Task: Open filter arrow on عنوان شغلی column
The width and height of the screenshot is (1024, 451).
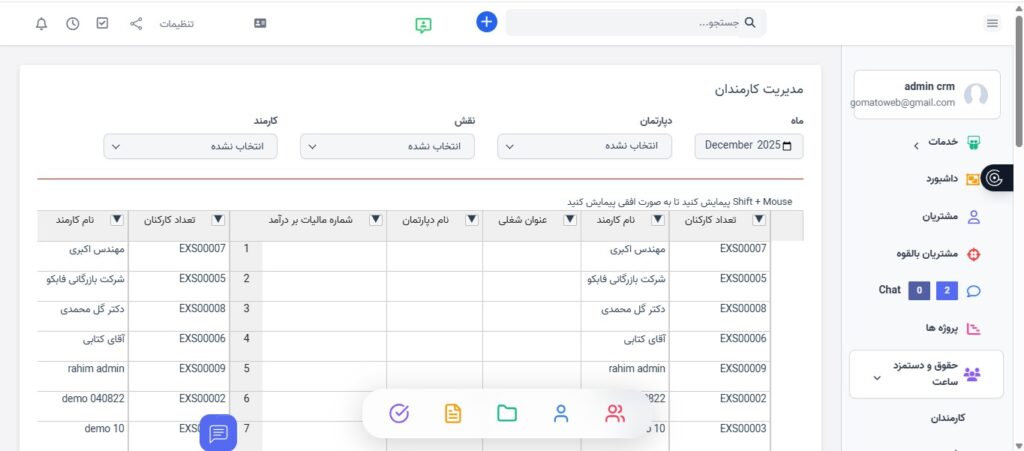Action: pyautogui.click(x=570, y=220)
